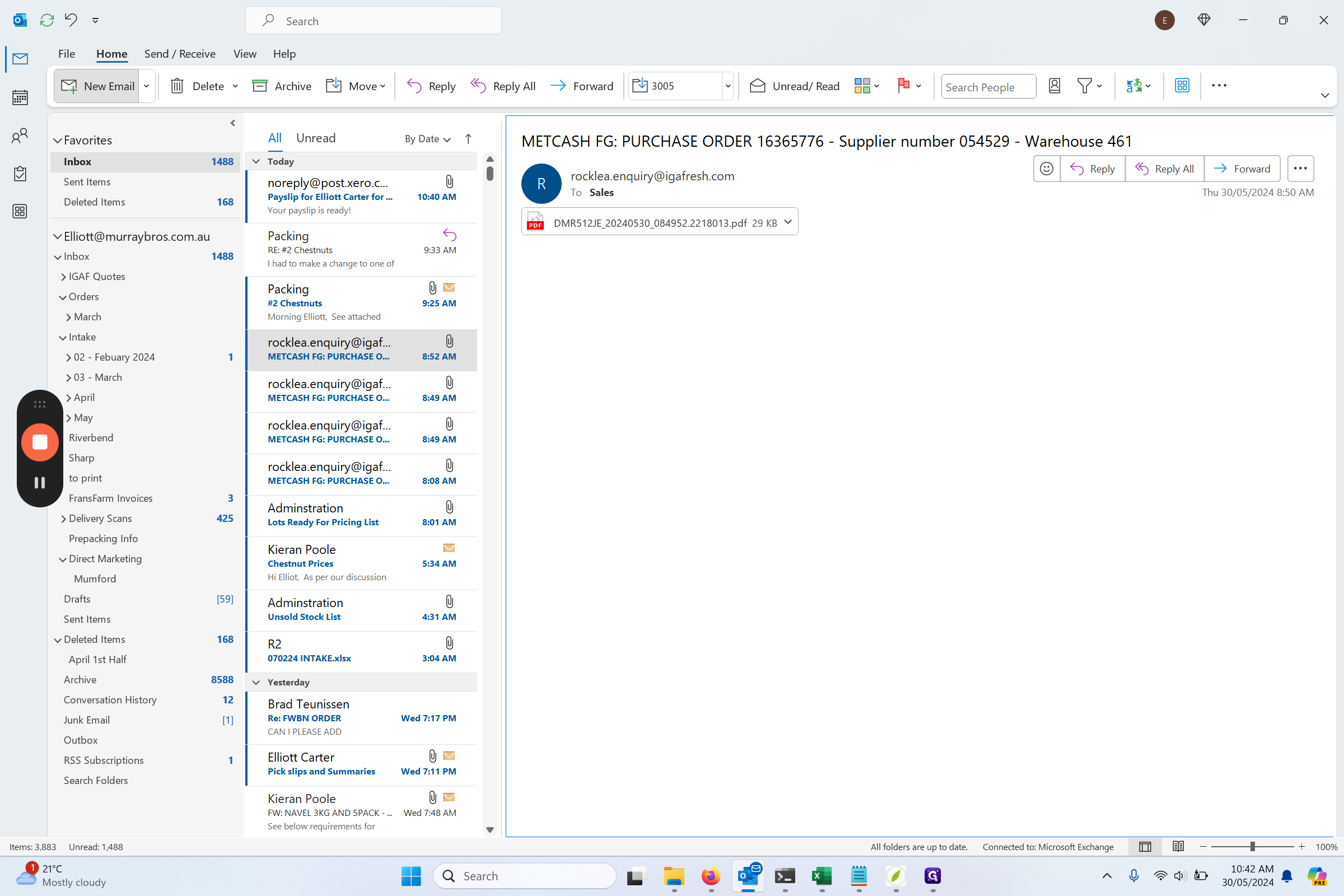1344x896 pixels.
Task: Open the Move dropdown
Action: (356, 86)
